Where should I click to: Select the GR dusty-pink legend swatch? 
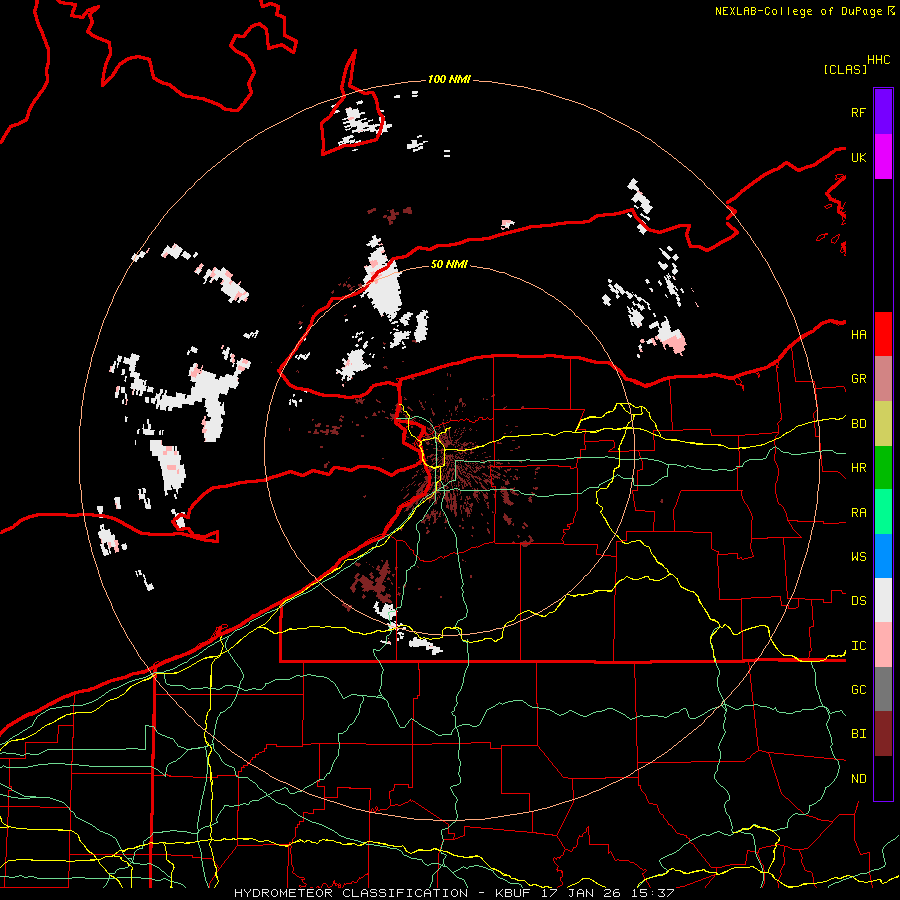coord(883,379)
